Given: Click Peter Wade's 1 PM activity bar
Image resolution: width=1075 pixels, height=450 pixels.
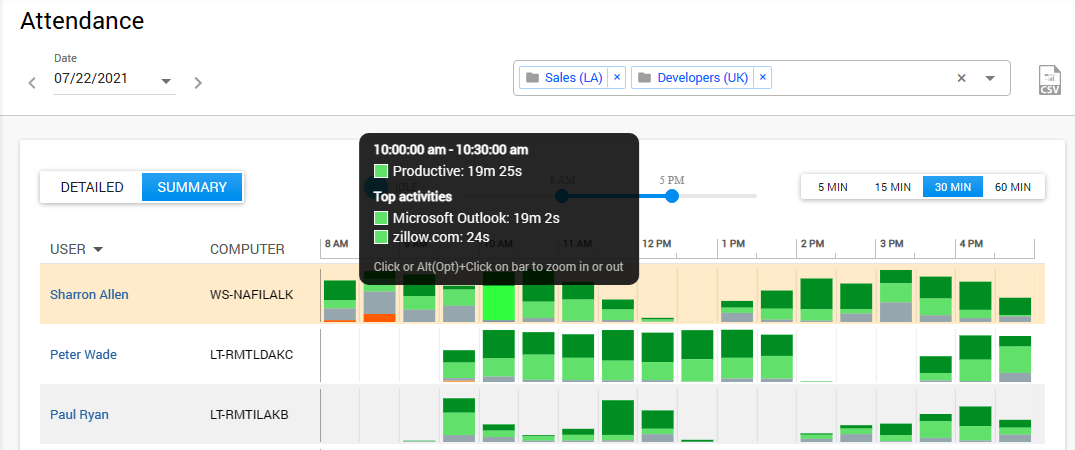Looking at the screenshot, I should (737, 355).
